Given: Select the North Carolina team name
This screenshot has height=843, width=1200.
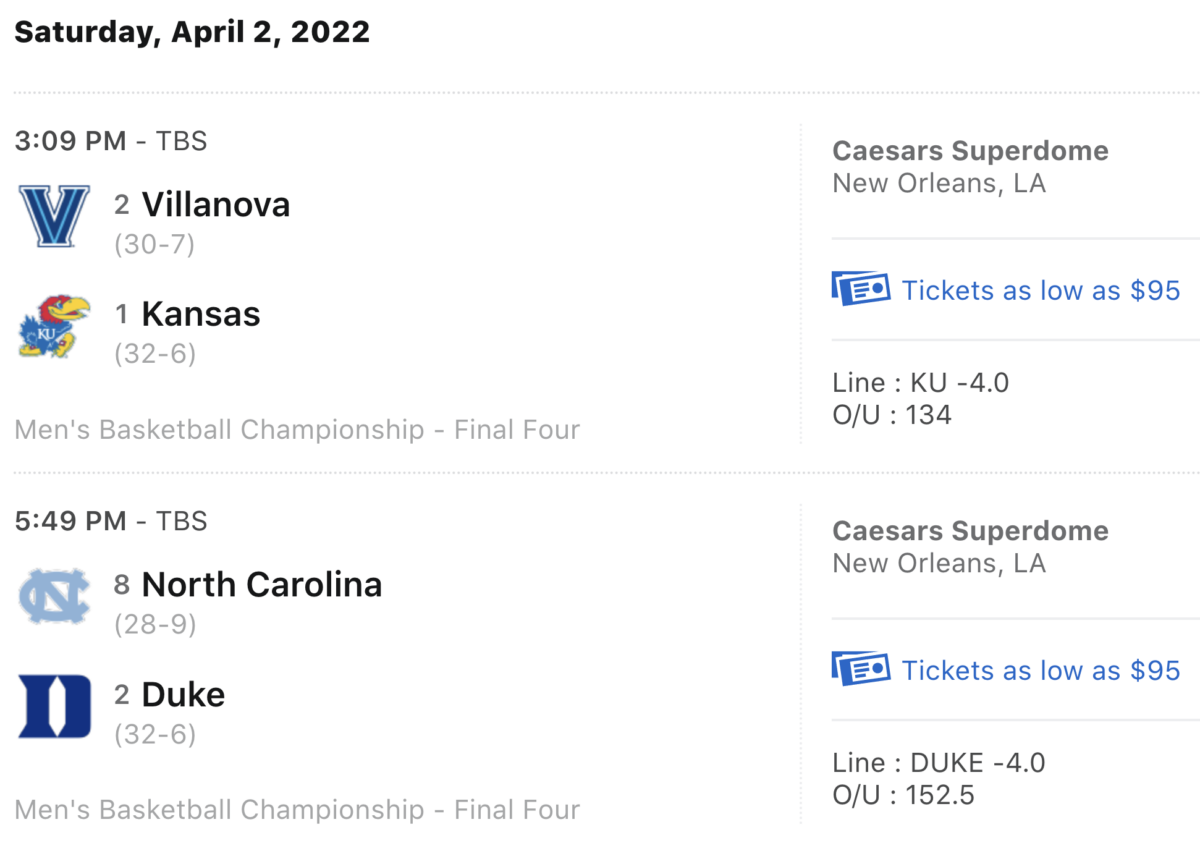Looking at the screenshot, I should click(x=262, y=584).
